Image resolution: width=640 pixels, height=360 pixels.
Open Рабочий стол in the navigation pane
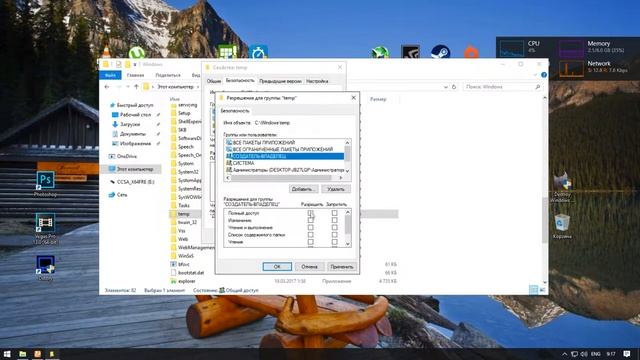(131, 115)
